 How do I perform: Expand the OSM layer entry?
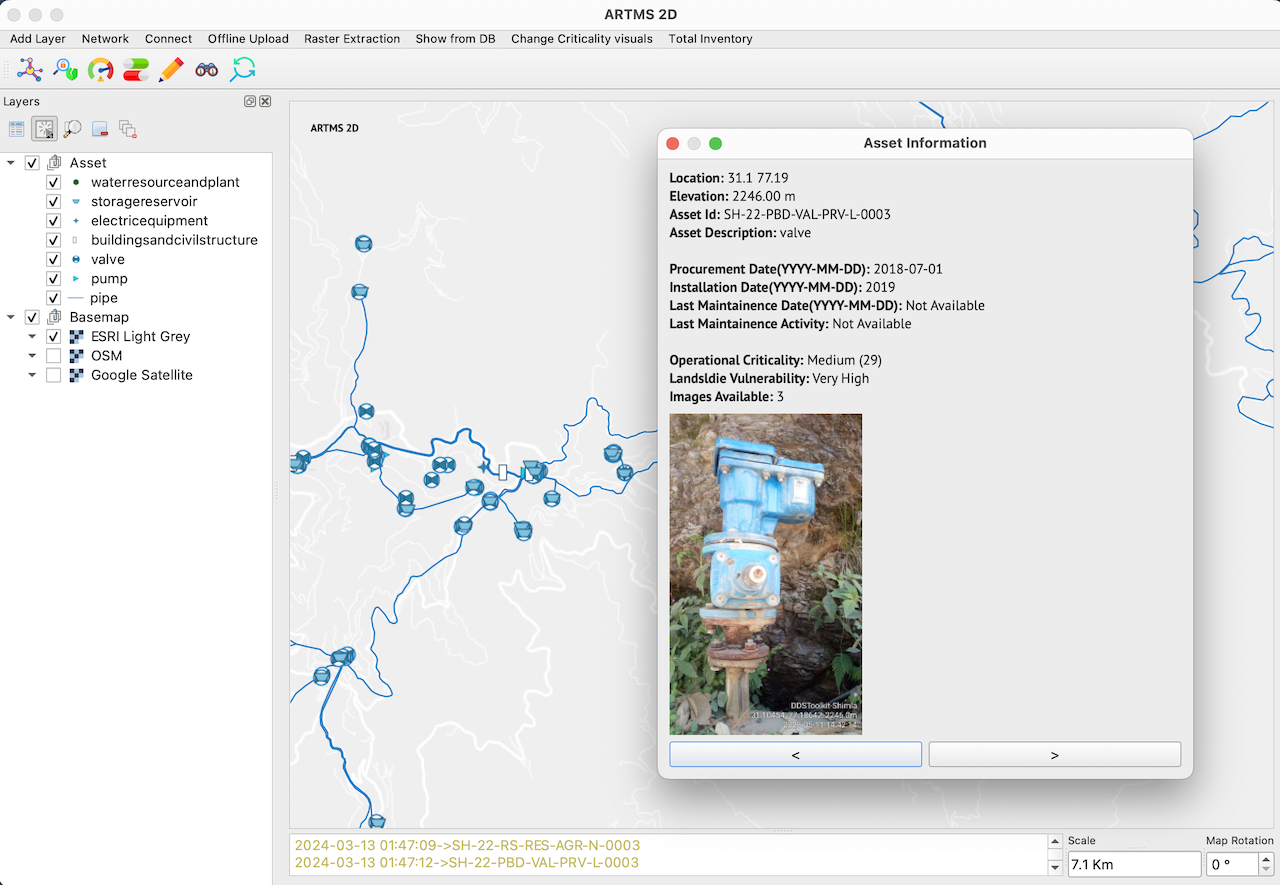tap(32, 357)
